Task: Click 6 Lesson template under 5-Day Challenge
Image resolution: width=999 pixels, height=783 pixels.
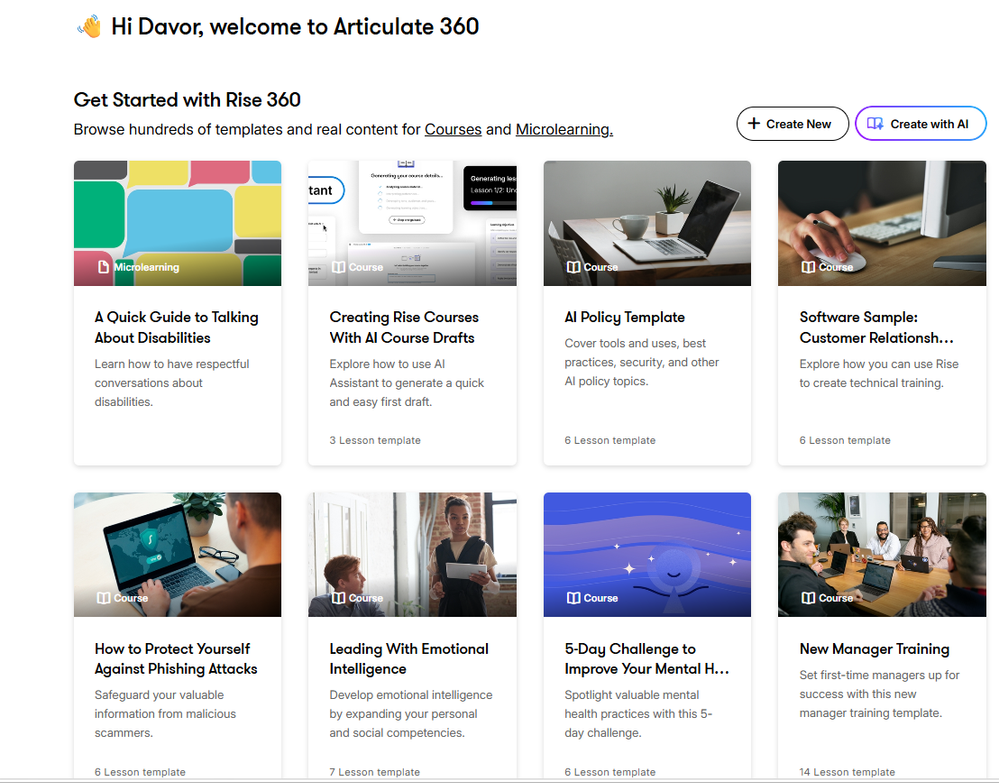Action: pyautogui.click(x=610, y=772)
